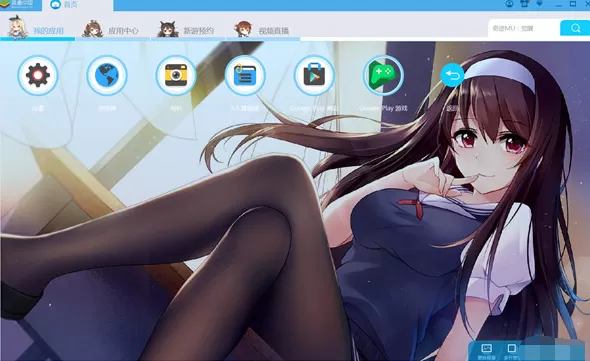Maximize the emulator window
The image size is (590, 361).
pyautogui.click(x=573, y=4)
